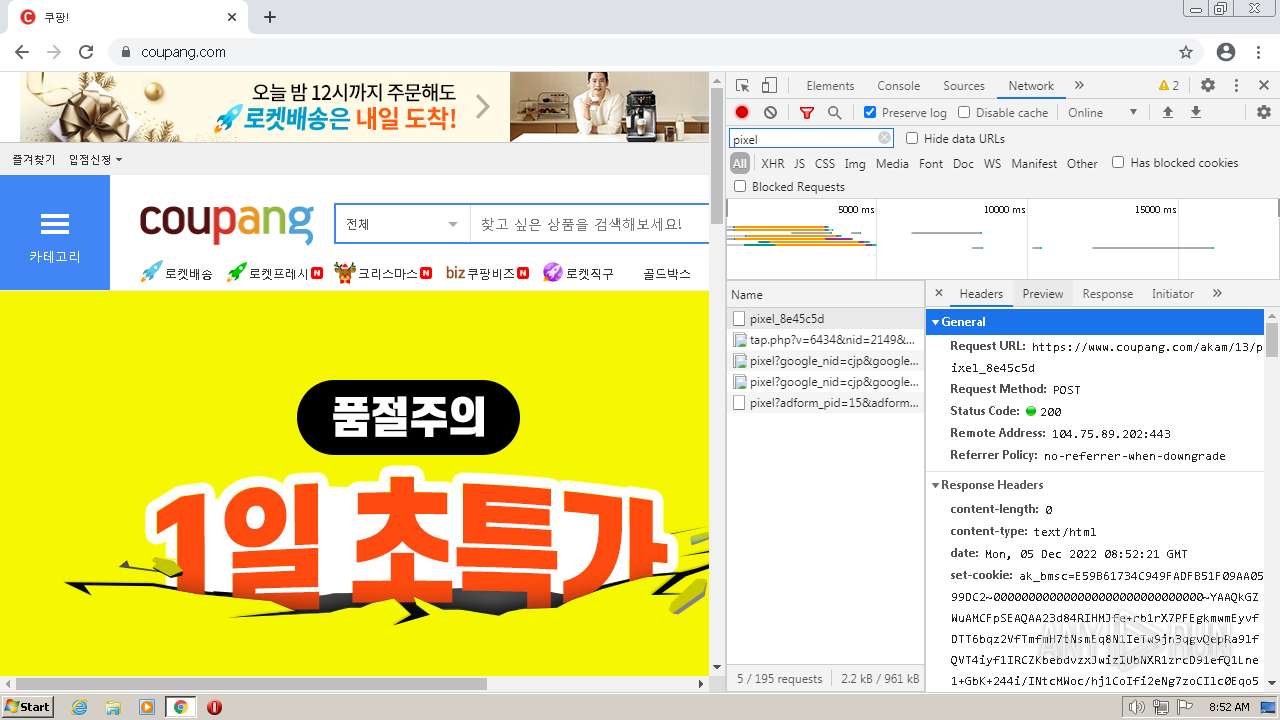Switch to the Sources tab
Viewport: 1280px width, 720px height.
click(964, 86)
